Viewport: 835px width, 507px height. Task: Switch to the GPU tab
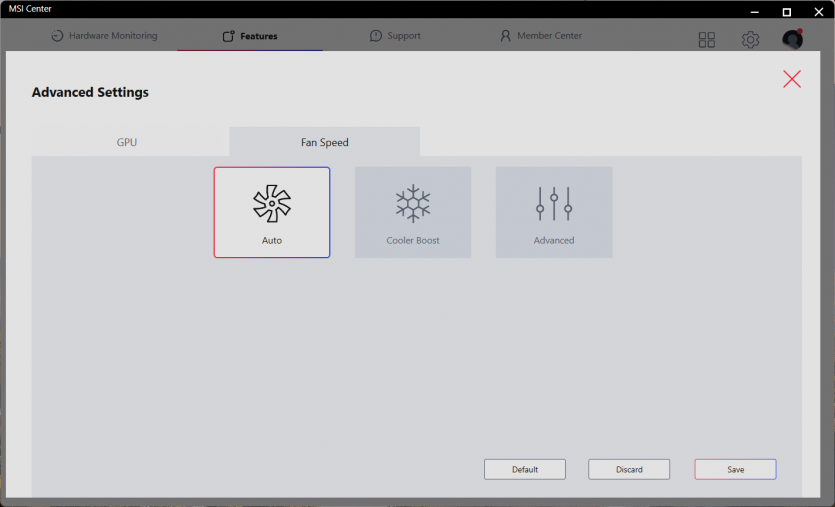127,142
